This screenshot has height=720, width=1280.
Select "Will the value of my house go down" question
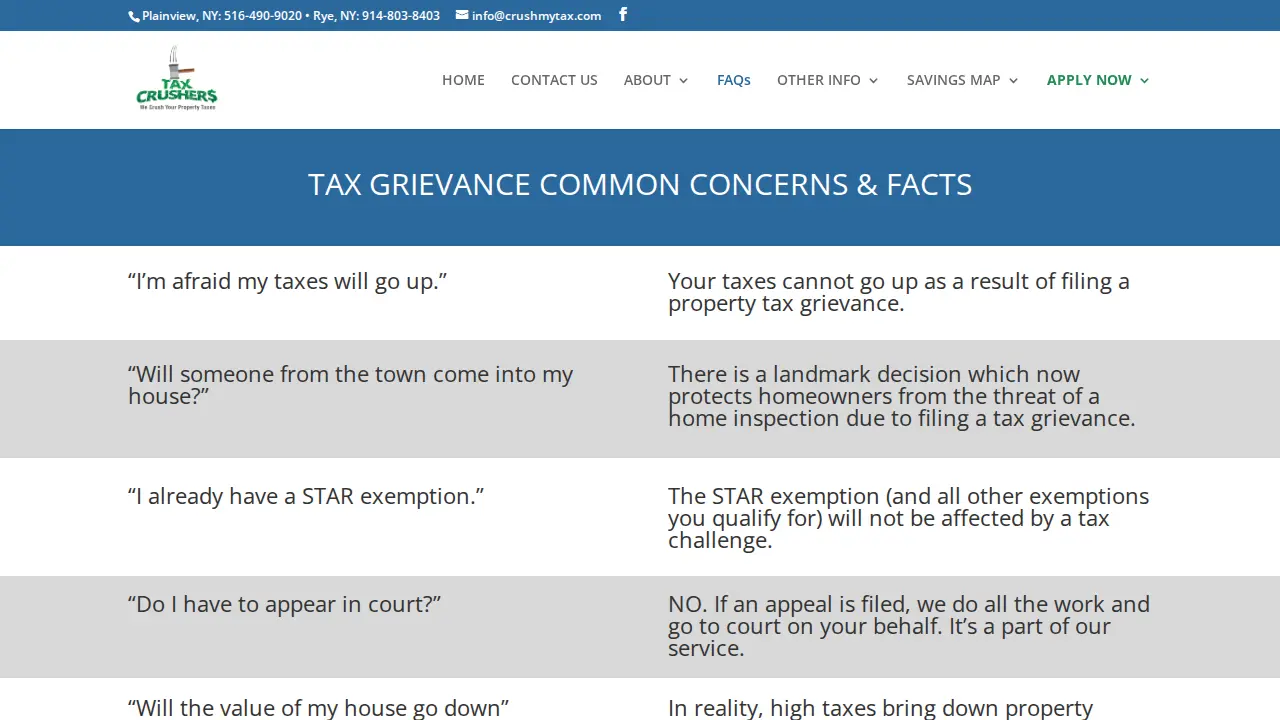[318, 708]
